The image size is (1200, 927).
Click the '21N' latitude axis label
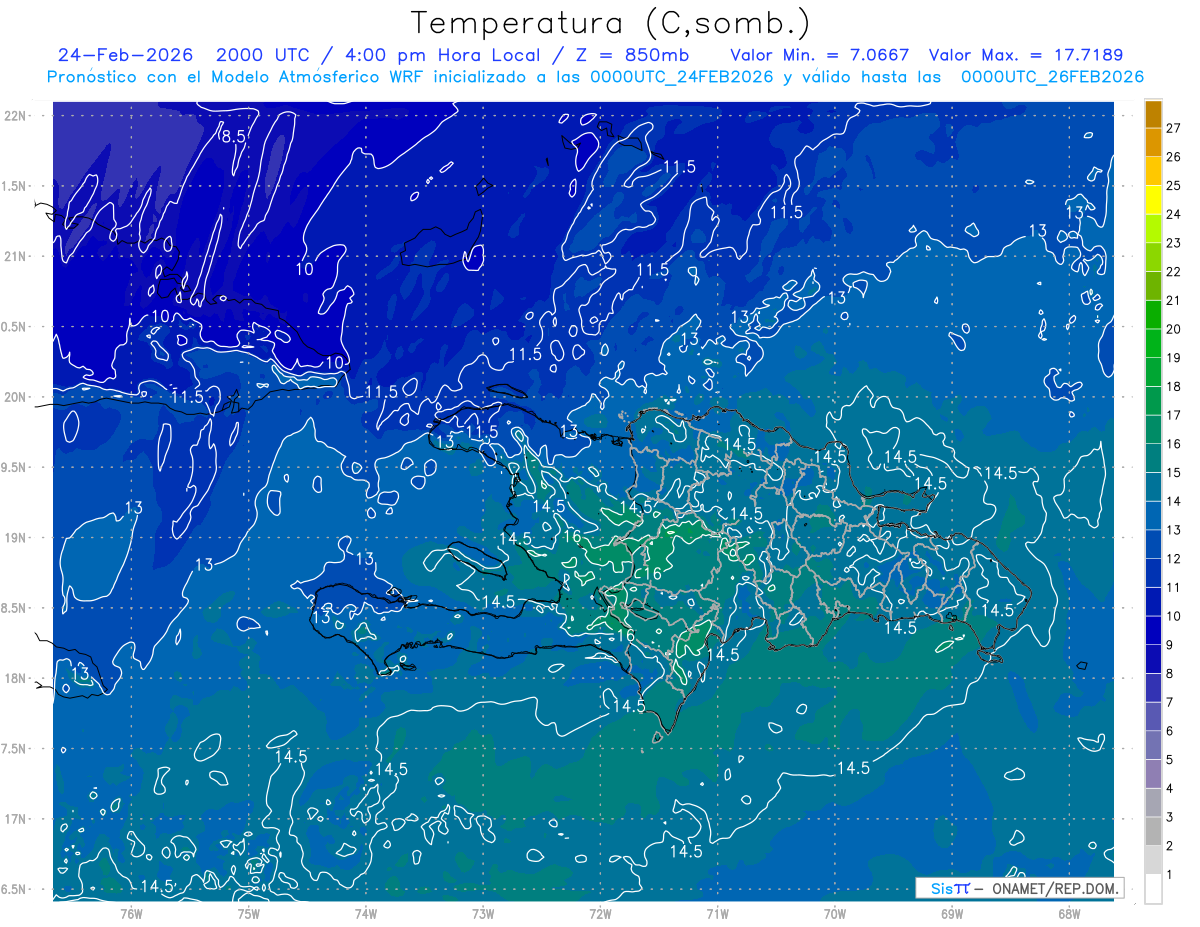(16, 256)
